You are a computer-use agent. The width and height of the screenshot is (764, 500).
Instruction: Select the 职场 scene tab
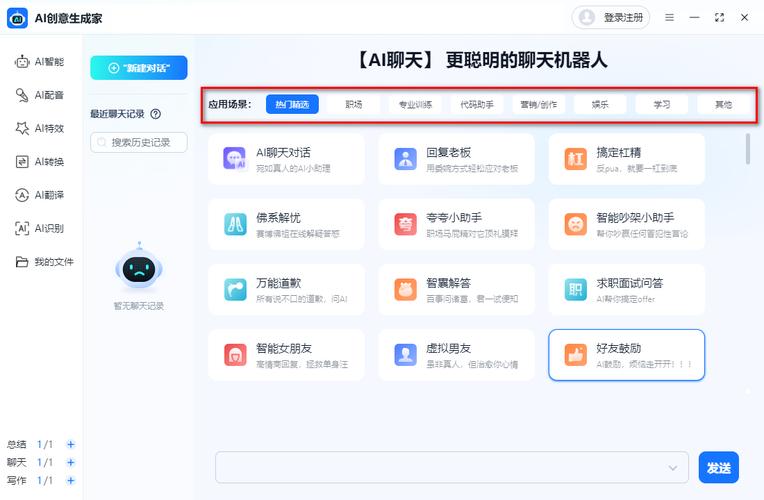(354, 104)
